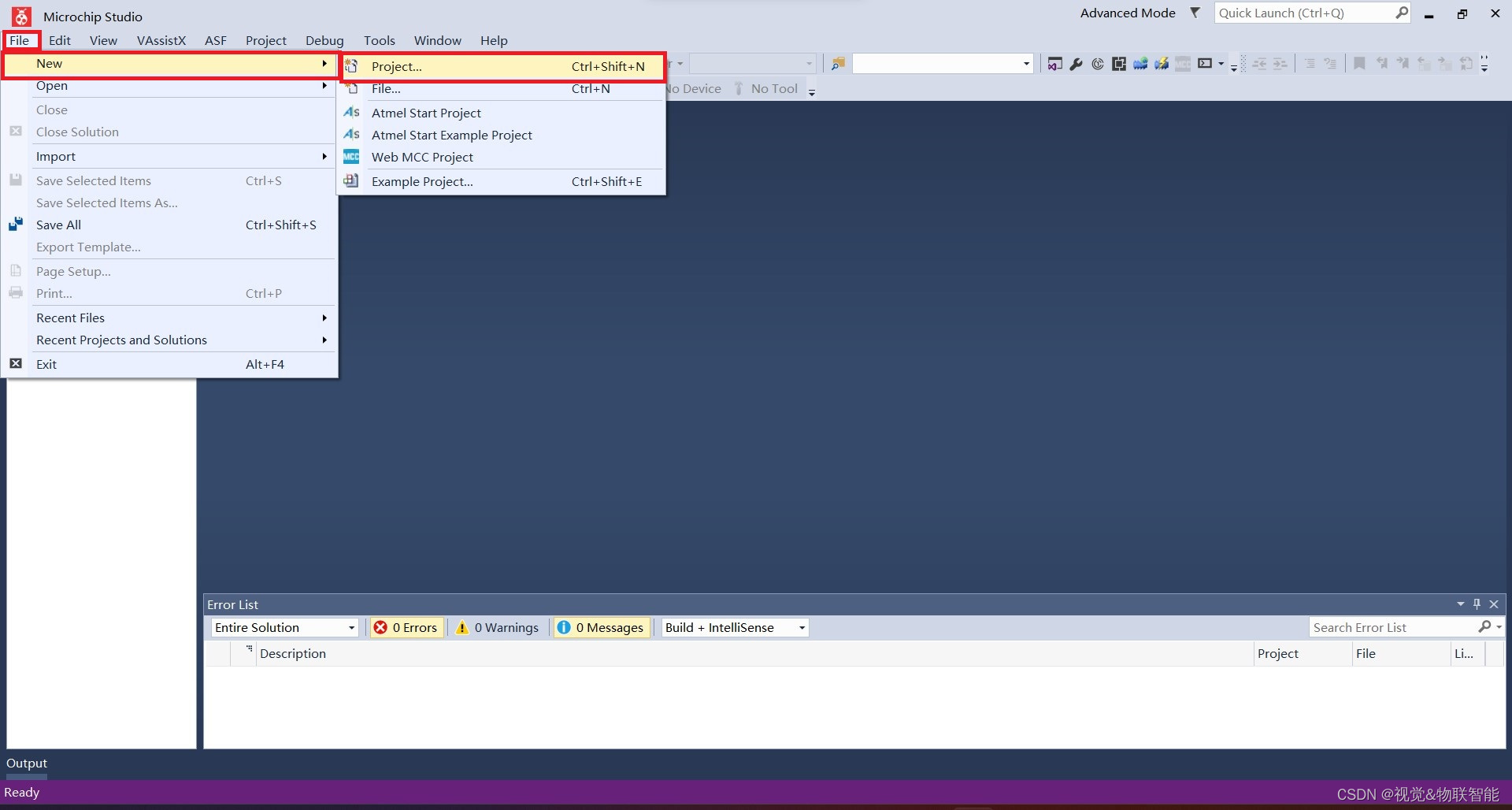Image resolution: width=1512 pixels, height=810 pixels.
Task: Expand the command window icon dropdown arrow
Action: [1221, 64]
